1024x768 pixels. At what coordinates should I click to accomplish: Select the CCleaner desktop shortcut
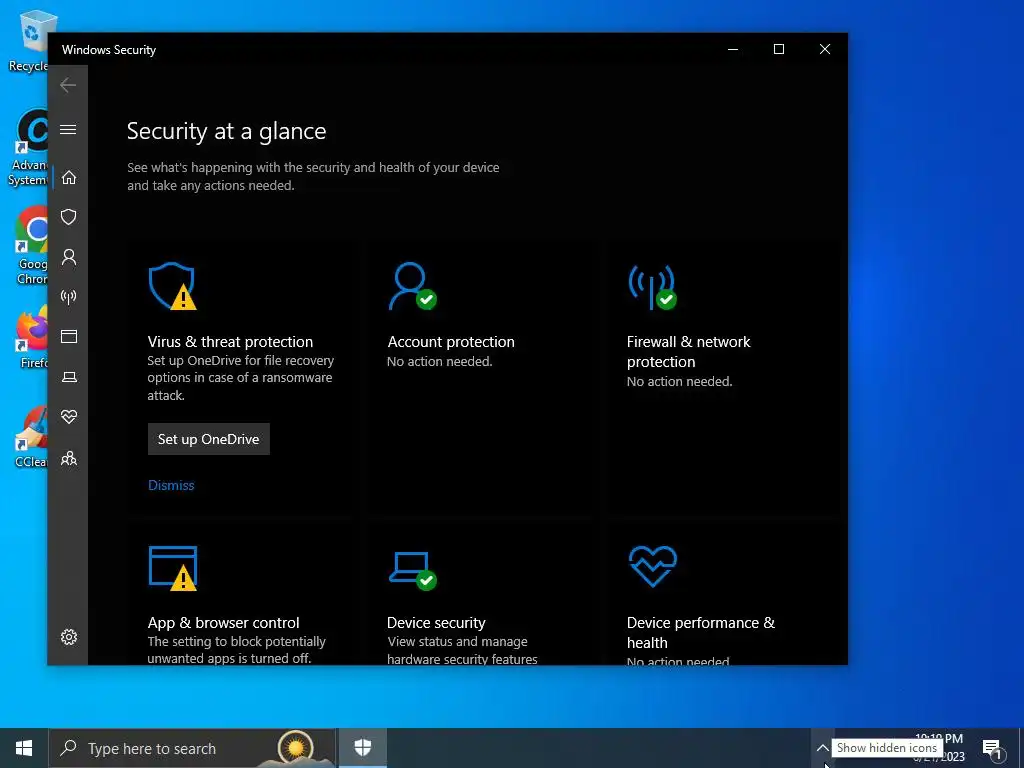pos(31,436)
